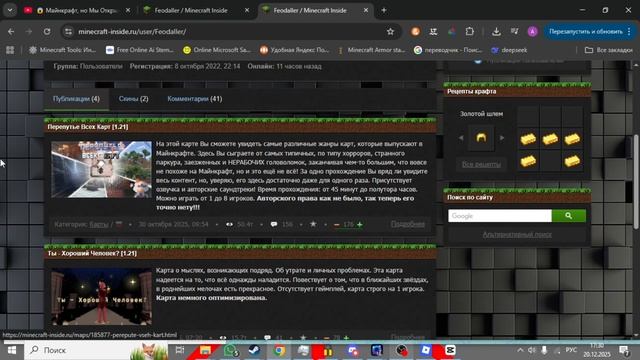Open the Удобная Яндекс bookmark
Image resolution: width=640 pixels, height=360 pixels.
coord(294,50)
